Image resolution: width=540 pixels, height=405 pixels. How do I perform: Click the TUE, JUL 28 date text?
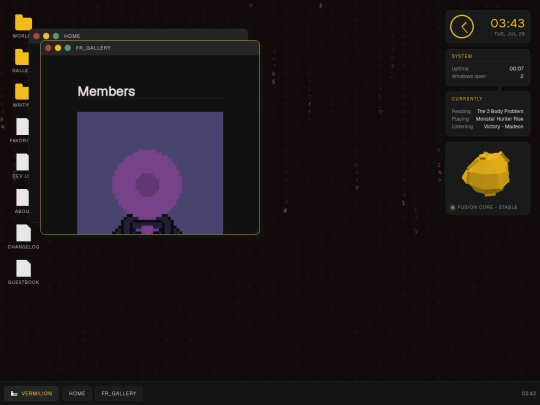coord(509,34)
